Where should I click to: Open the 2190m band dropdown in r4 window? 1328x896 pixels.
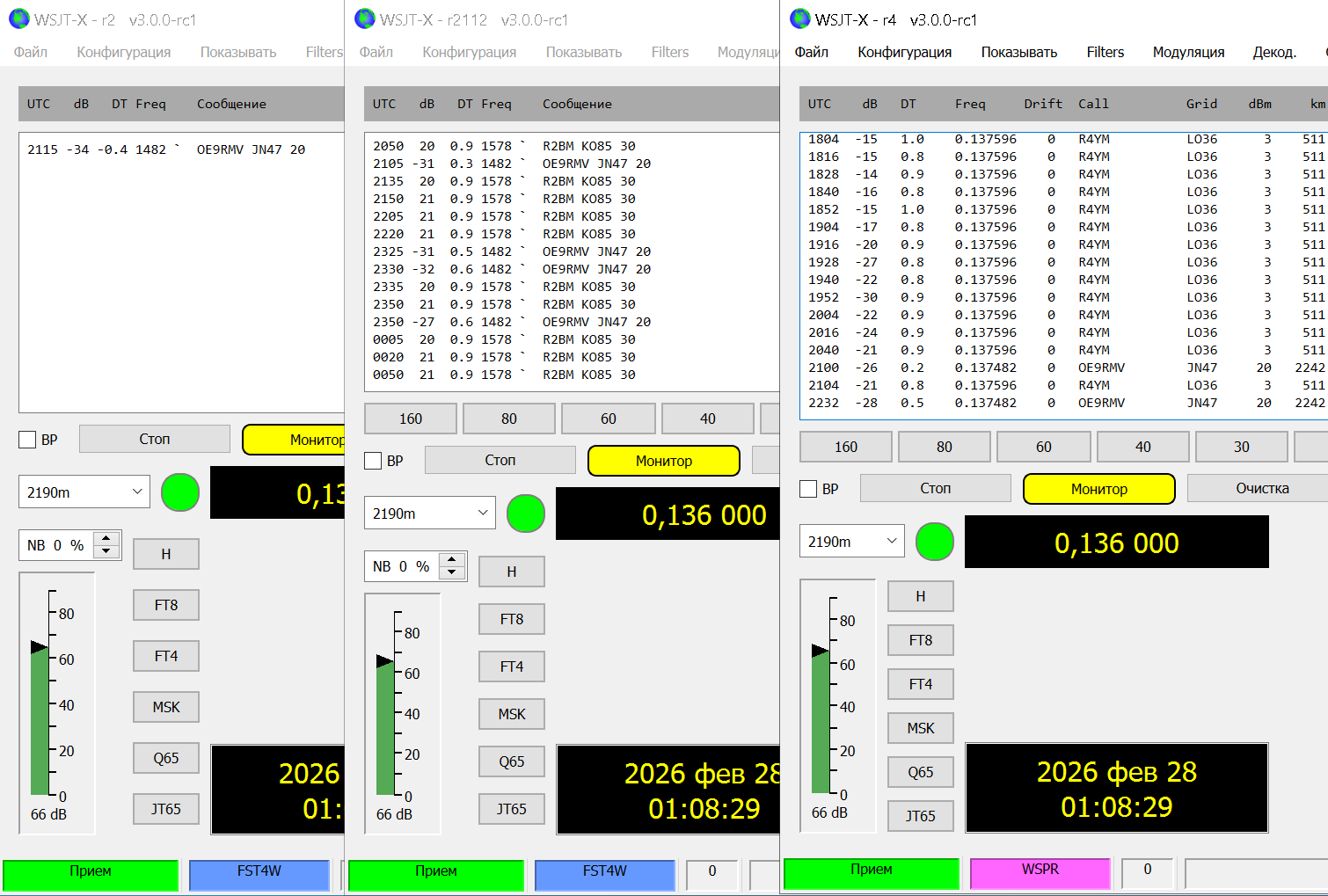coord(851,542)
